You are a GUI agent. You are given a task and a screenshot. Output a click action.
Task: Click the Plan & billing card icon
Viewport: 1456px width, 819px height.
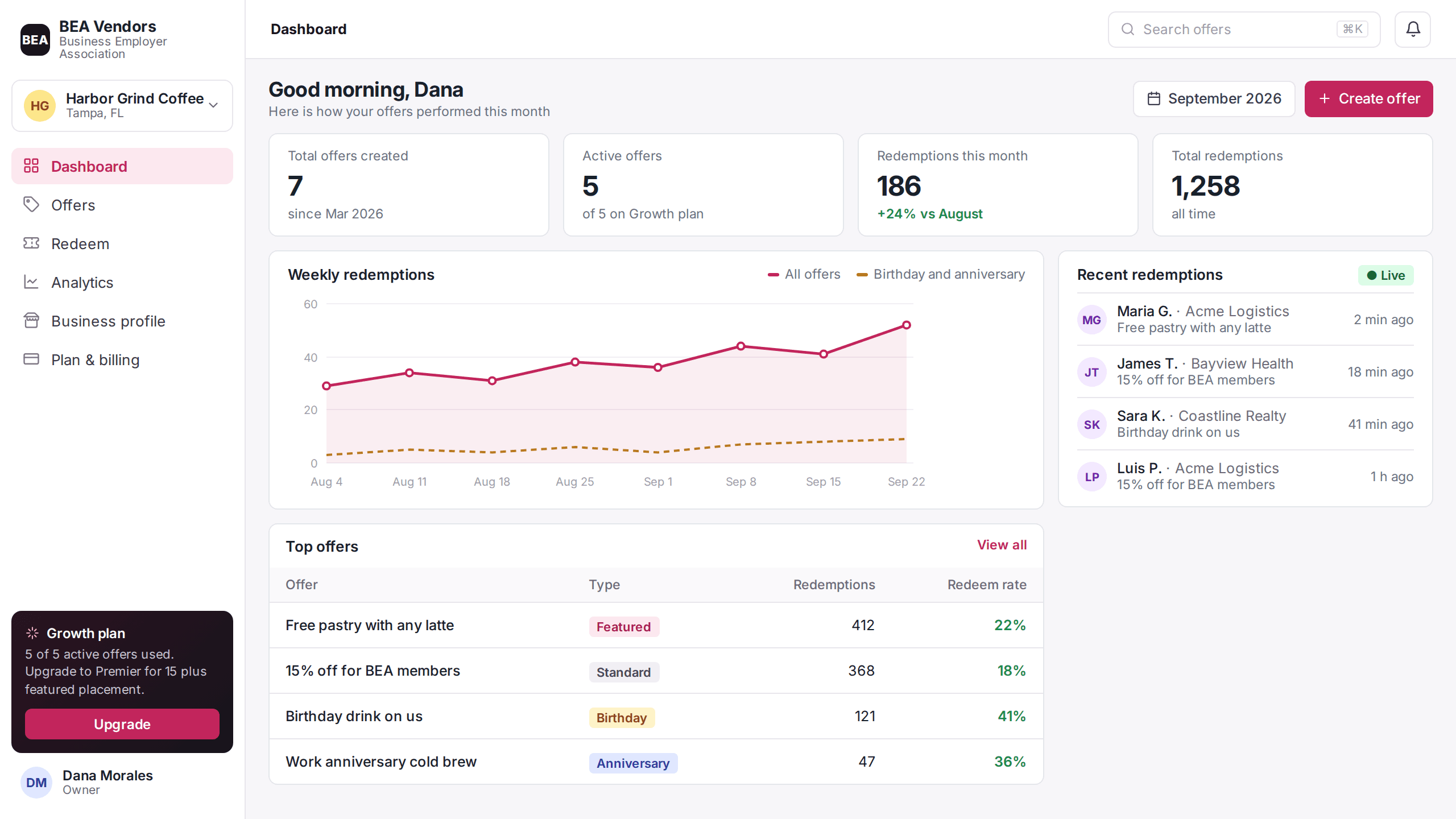click(x=31, y=359)
